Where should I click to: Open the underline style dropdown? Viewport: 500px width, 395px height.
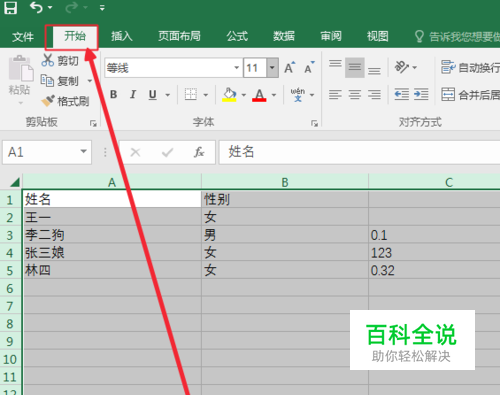(x=168, y=95)
